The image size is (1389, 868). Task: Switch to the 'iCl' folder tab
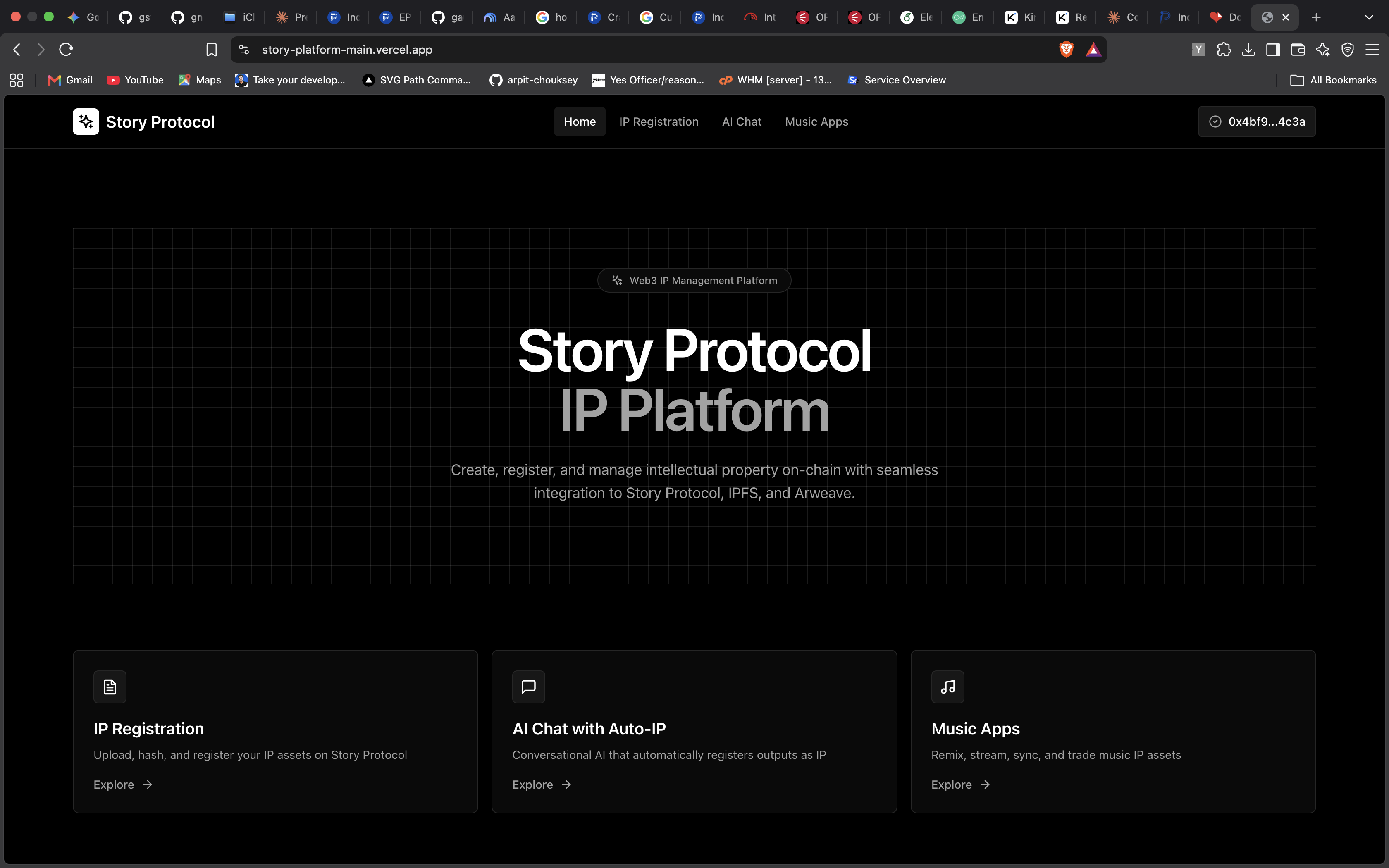point(239,17)
